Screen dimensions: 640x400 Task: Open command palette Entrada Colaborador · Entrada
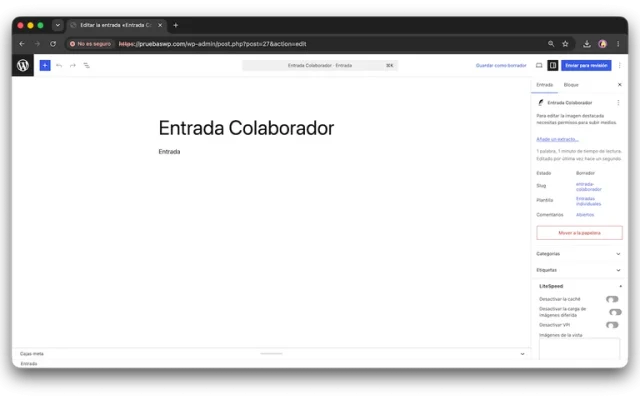coord(320,65)
